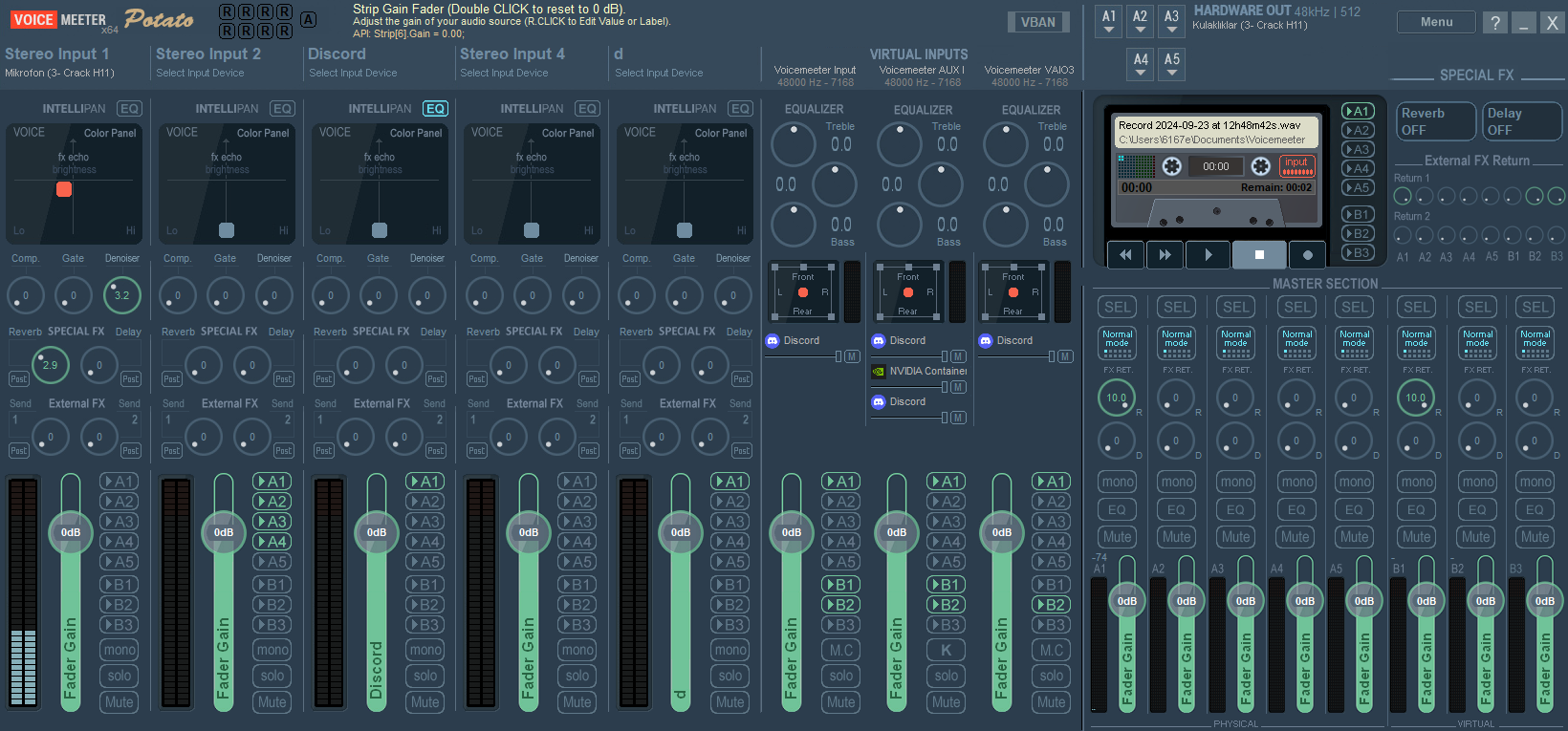Select an input device for Stereo Input 4
Screen dimensions: 1568x731
(504, 73)
